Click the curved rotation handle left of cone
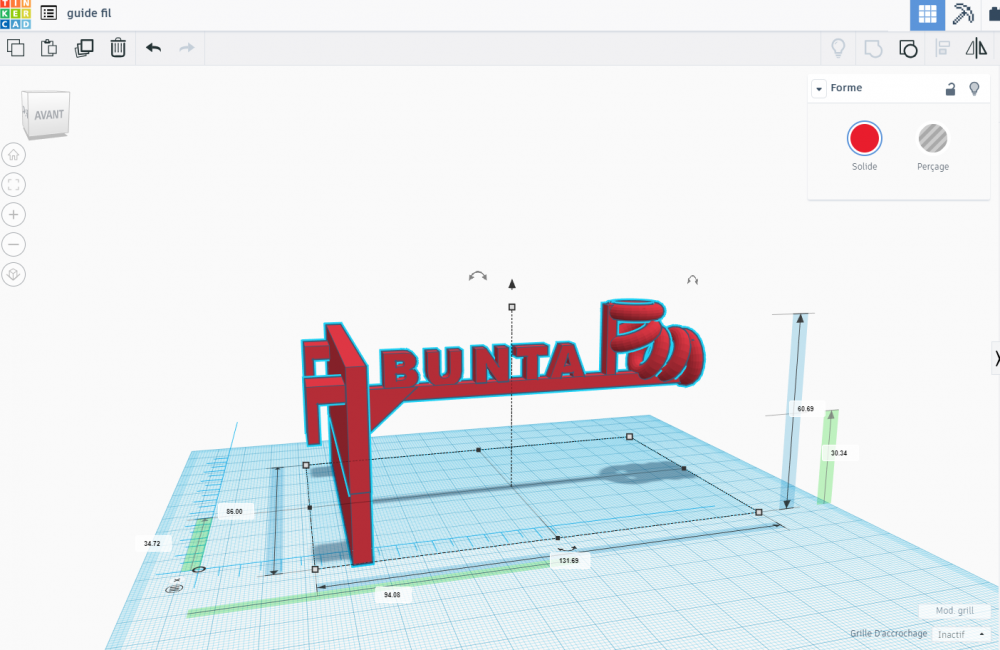This screenshot has width=1000, height=650. [x=478, y=276]
